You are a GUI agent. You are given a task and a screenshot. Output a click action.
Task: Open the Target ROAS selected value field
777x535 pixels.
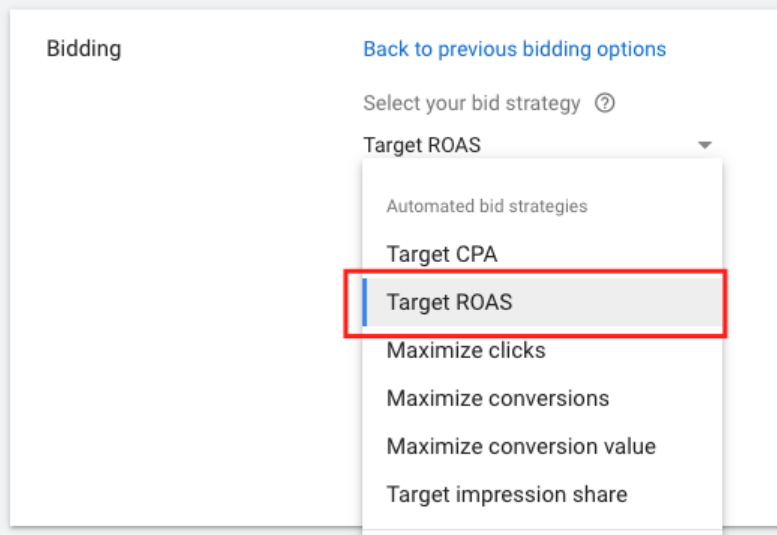[x=422, y=145]
